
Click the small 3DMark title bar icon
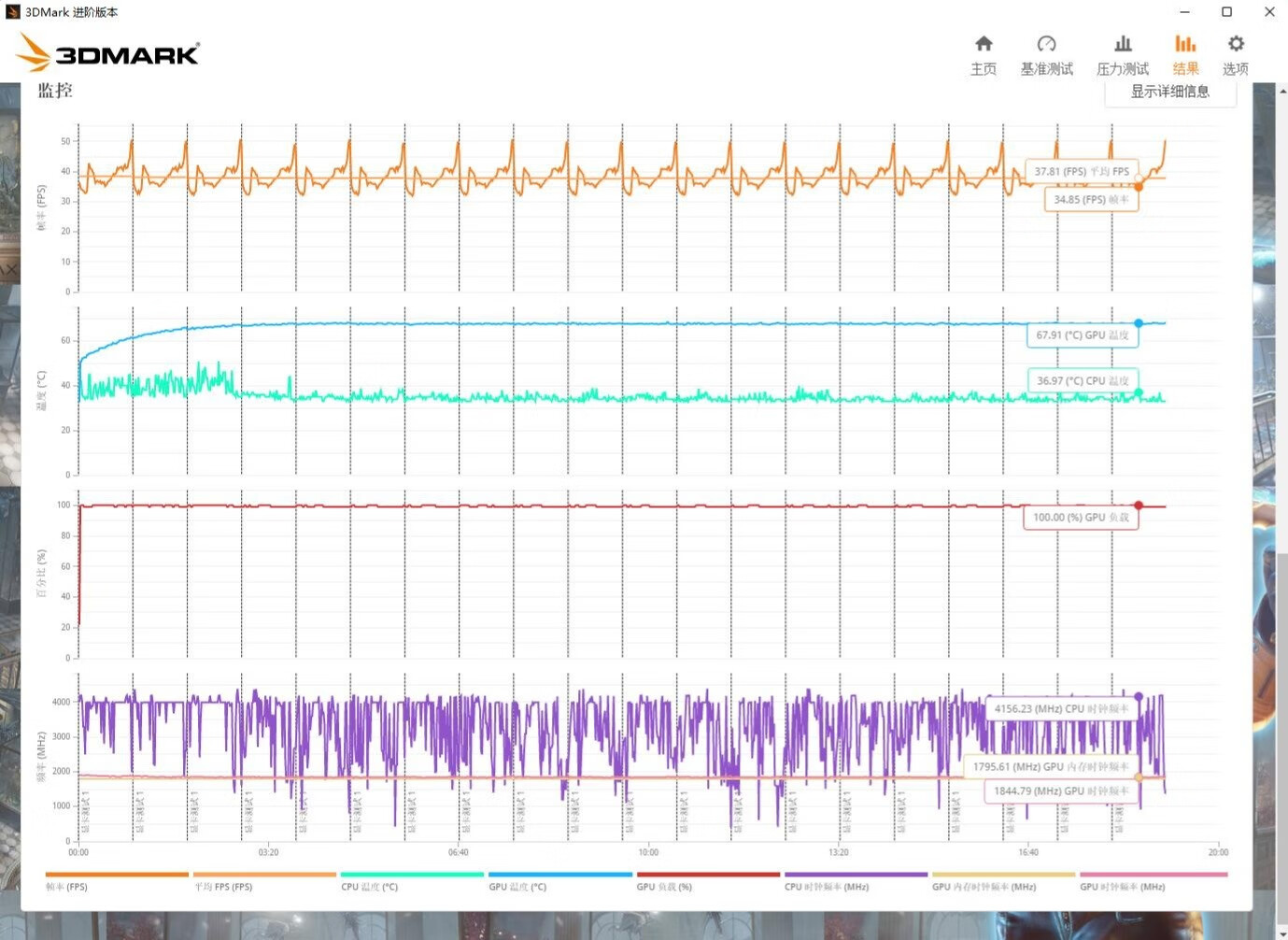tap(12, 12)
